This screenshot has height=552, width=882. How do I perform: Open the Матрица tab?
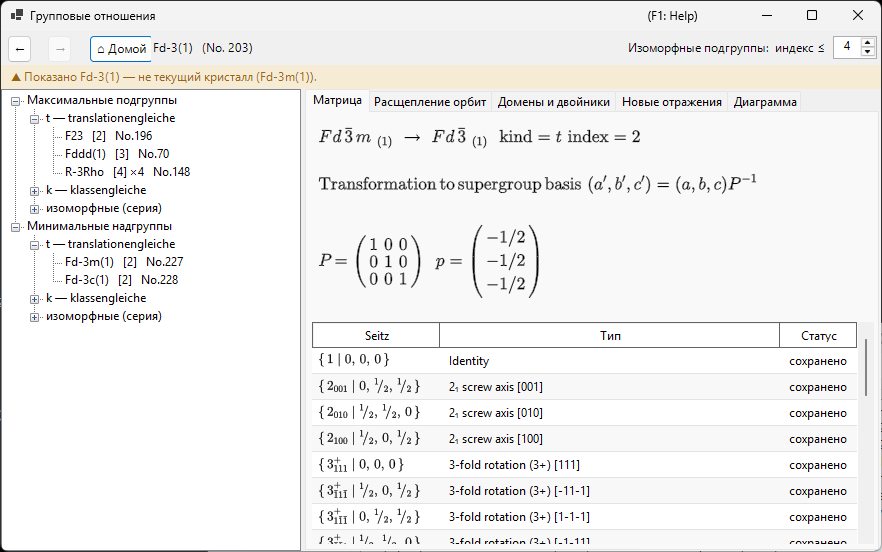[x=338, y=100]
